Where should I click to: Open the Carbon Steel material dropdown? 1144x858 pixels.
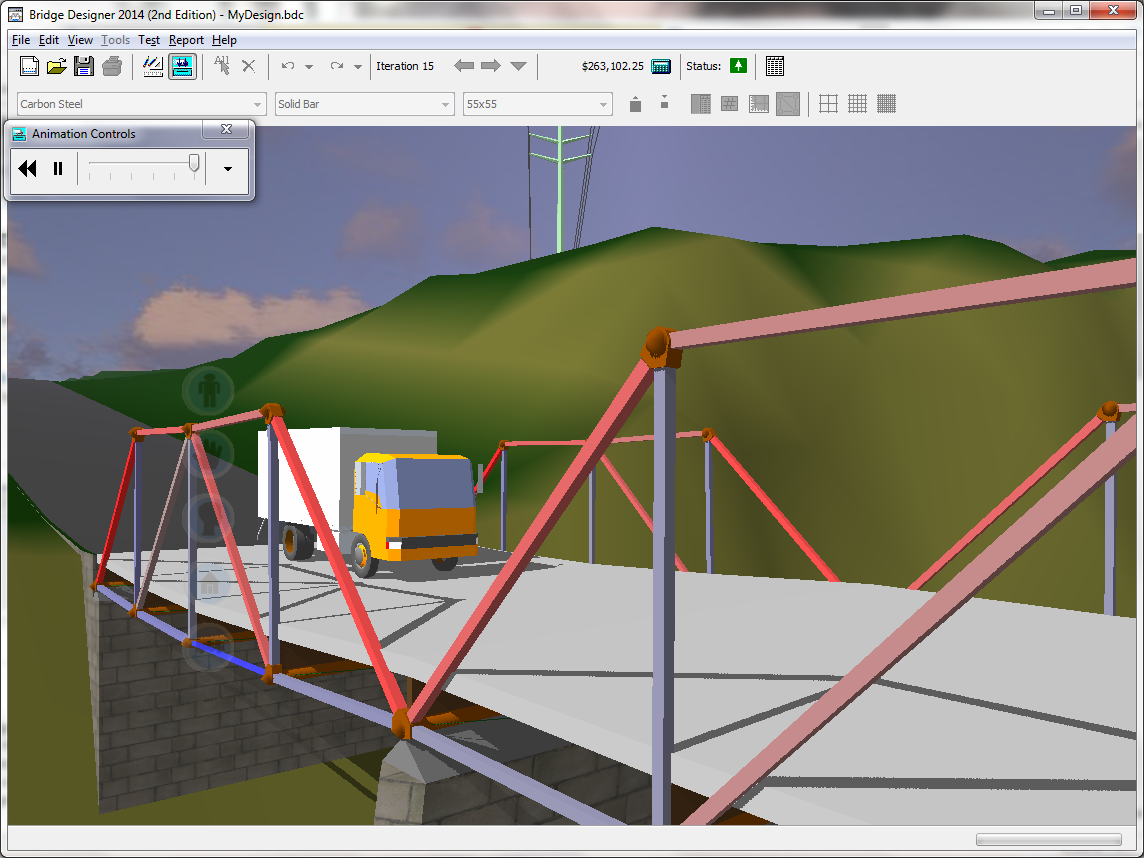[x=141, y=104]
